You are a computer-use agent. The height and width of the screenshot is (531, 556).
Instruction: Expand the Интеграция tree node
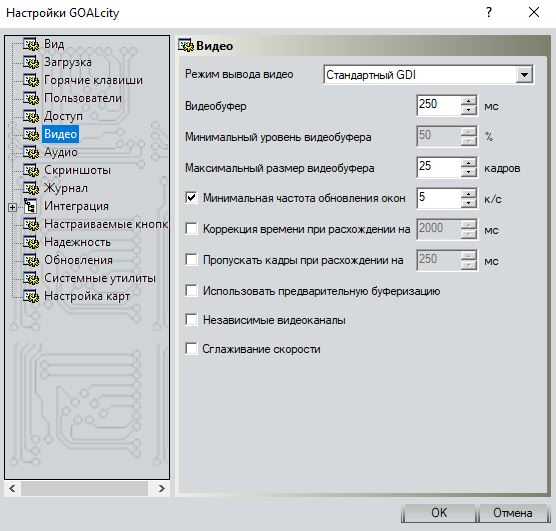tap(12, 207)
